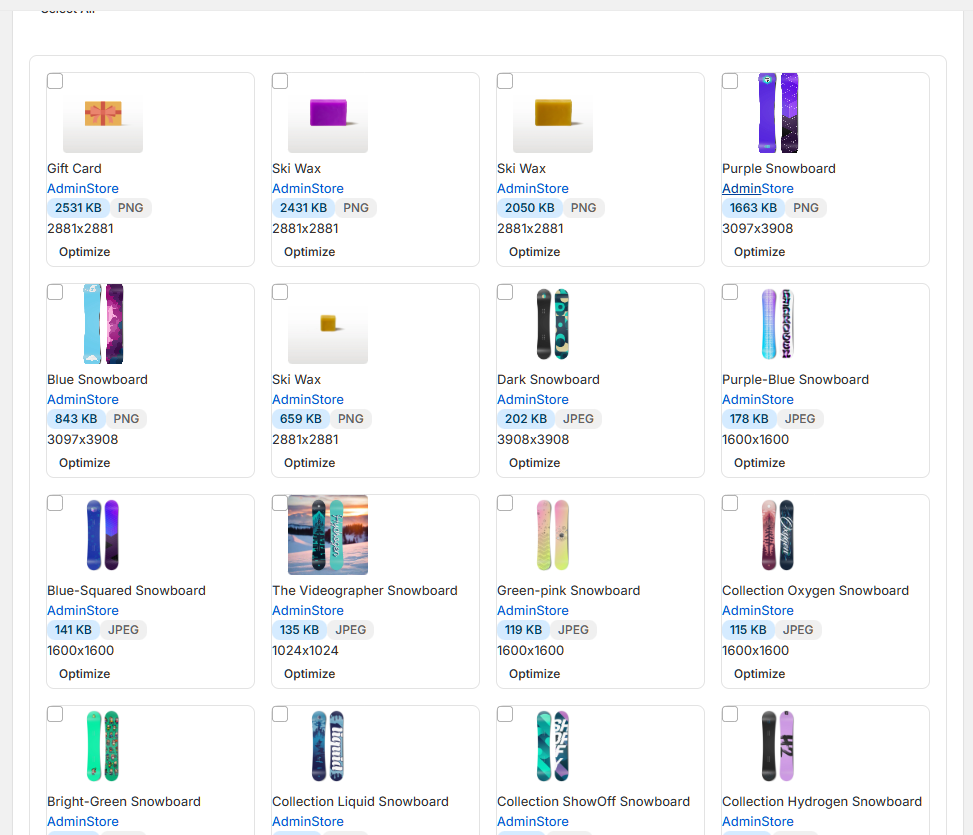Open AdminStore link under Purple Snowboard
This screenshot has width=973, height=835.
pos(758,189)
